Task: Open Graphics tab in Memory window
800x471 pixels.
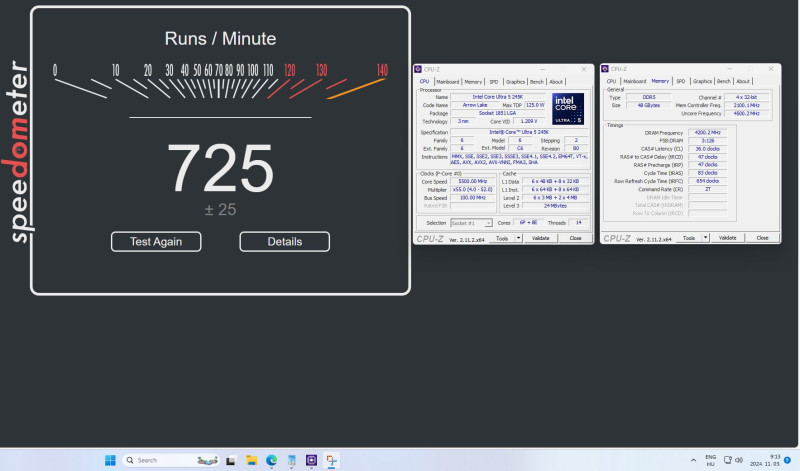Action: (x=703, y=81)
